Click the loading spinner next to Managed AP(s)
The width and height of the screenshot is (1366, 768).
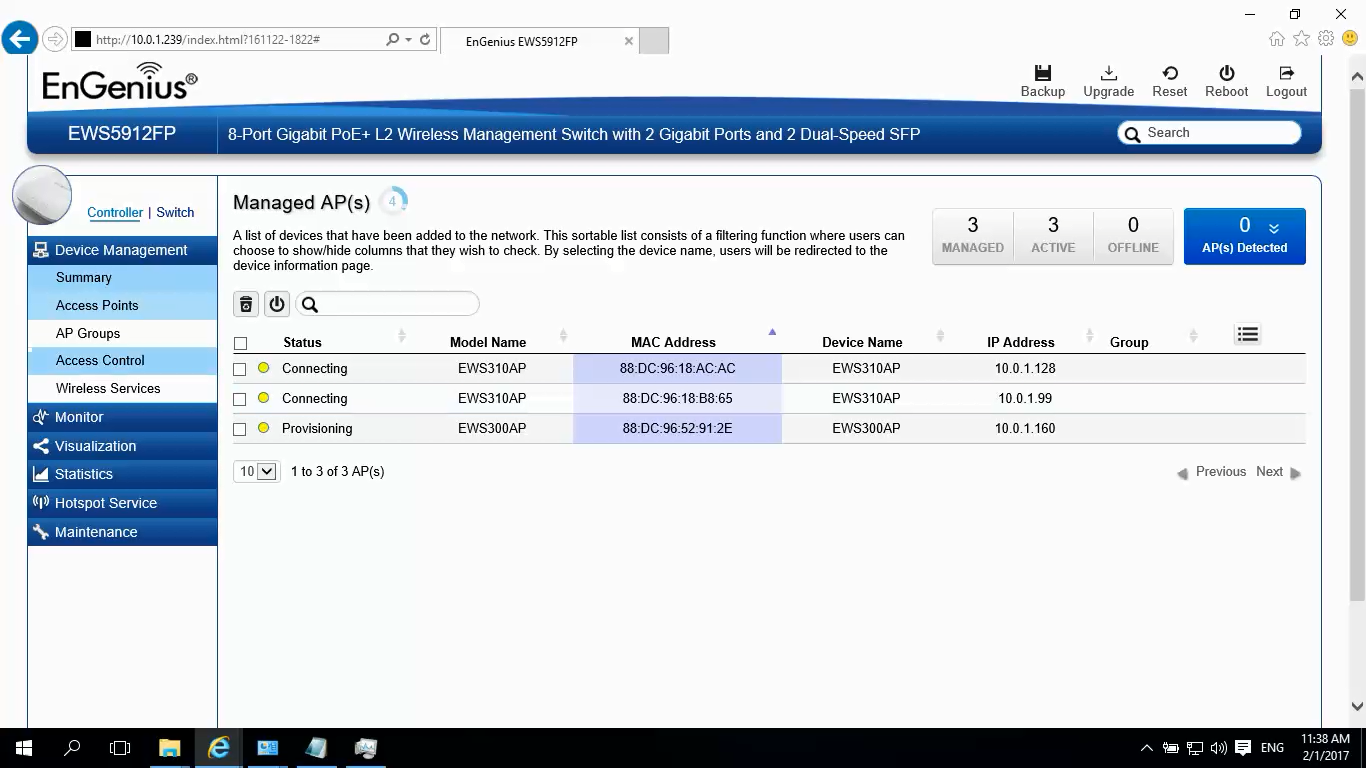click(393, 201)
